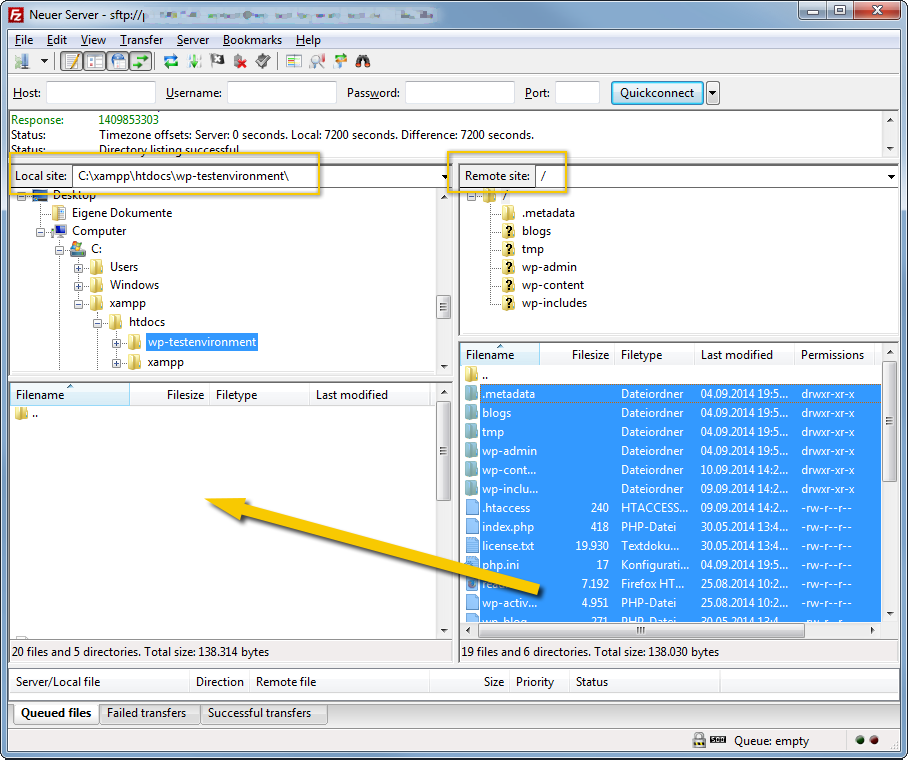Click local directory tree vertical scrollbar thumb
The image size is (908, 760).
[x=443, y=306]
